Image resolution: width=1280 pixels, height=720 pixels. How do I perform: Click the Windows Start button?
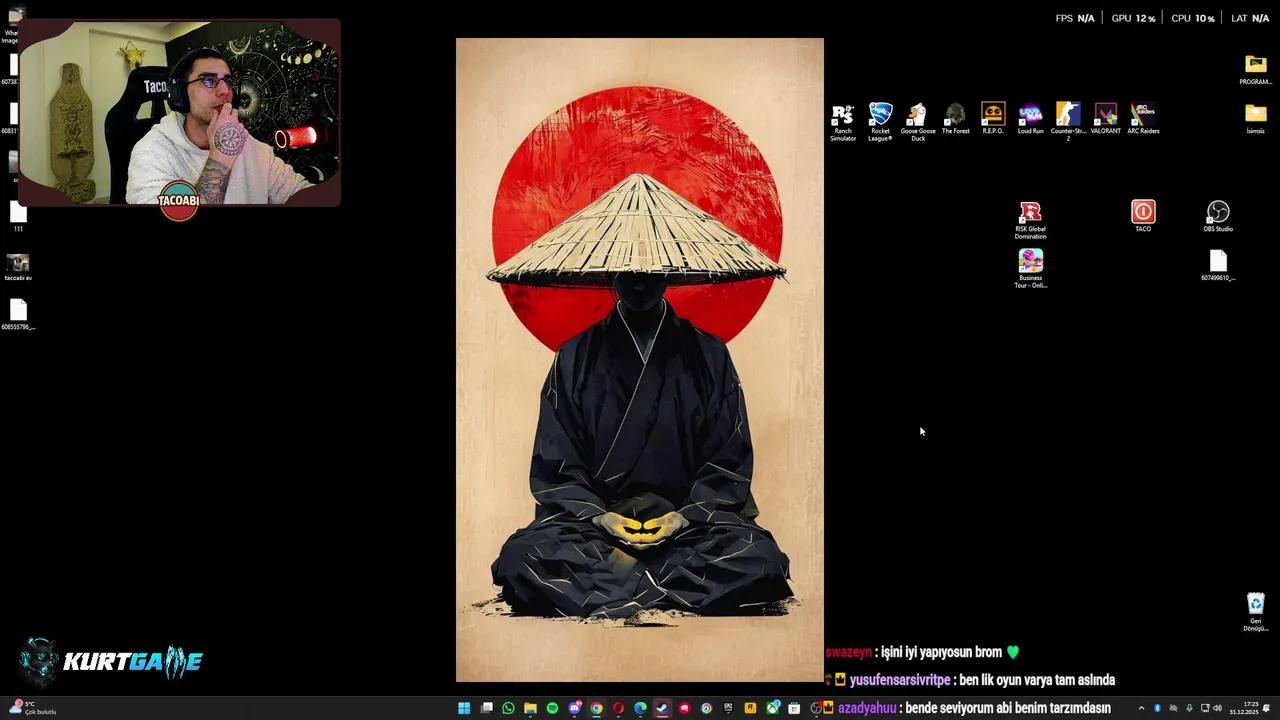464,708
